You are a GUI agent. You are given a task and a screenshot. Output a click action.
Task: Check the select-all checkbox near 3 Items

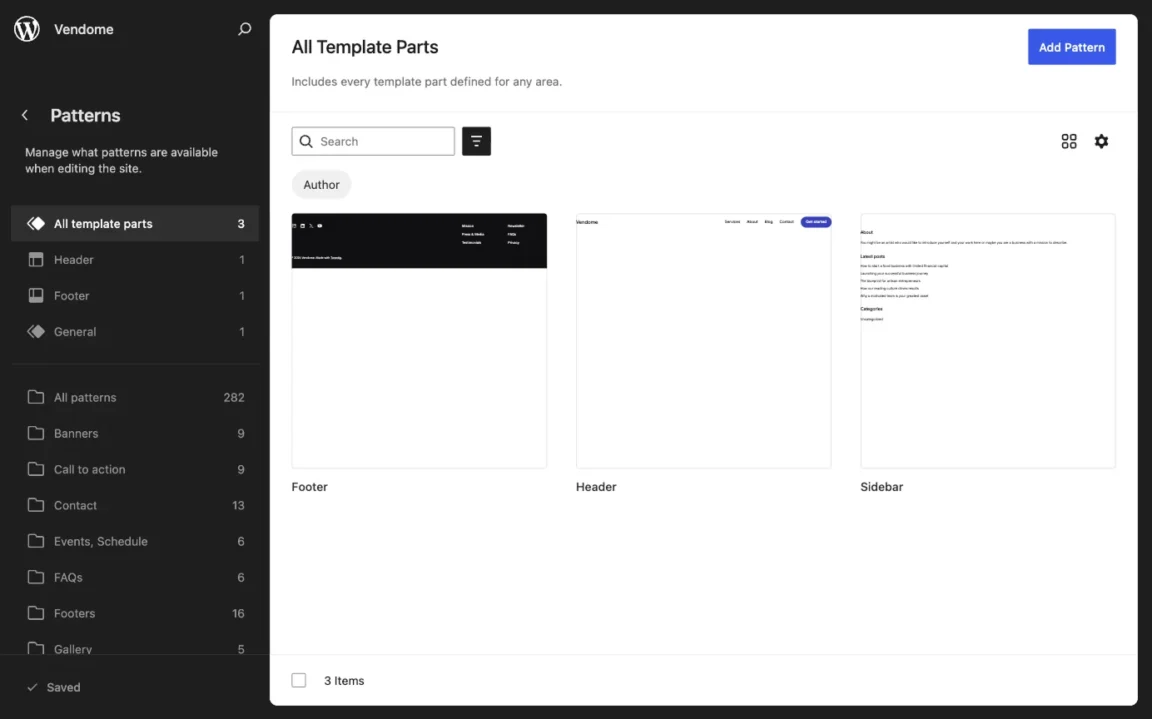click(x=298, y=679)
